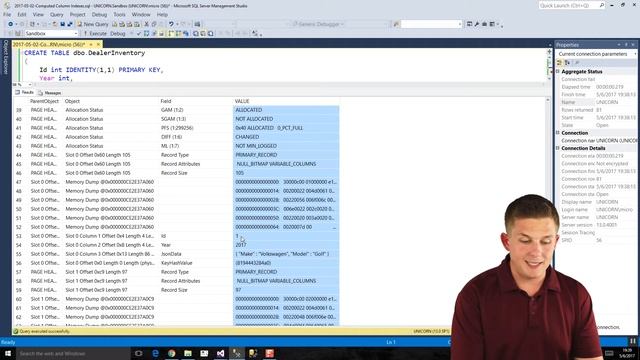640x360 pixels.
Task: Click the Object column header
Action: pos(72,101)
